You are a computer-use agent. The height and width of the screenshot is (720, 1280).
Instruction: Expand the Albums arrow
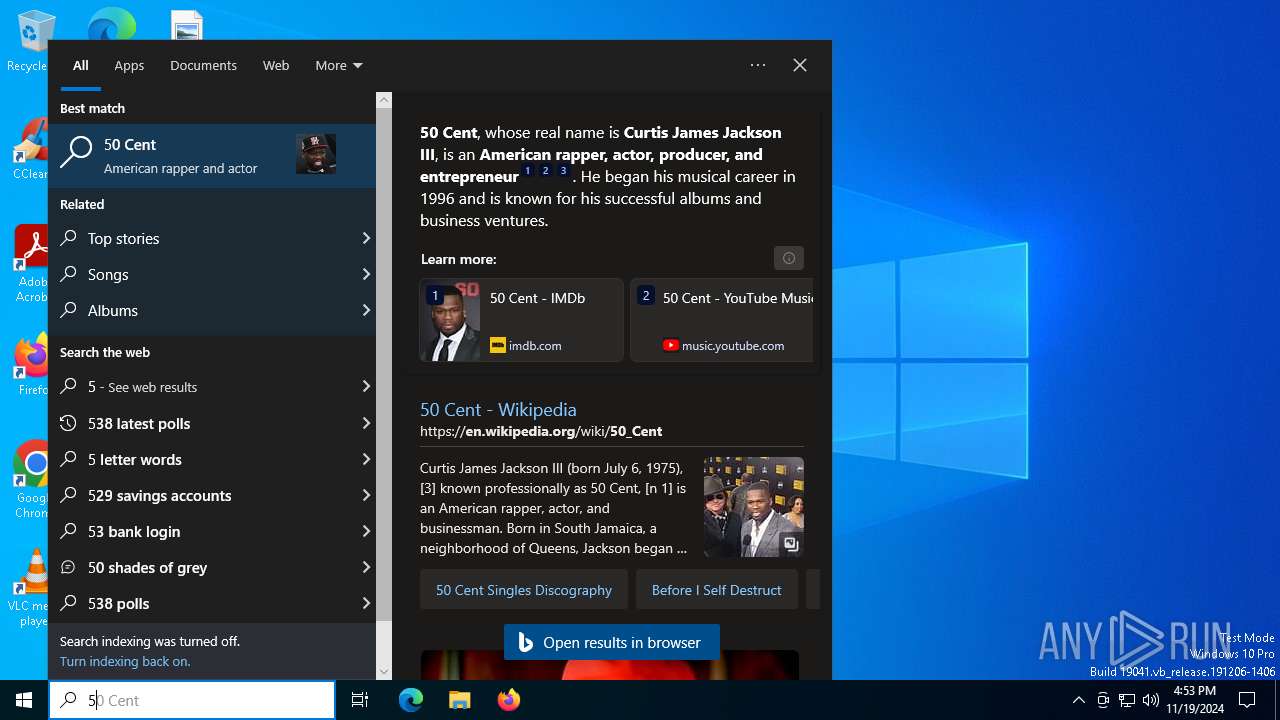click(366, 310)
